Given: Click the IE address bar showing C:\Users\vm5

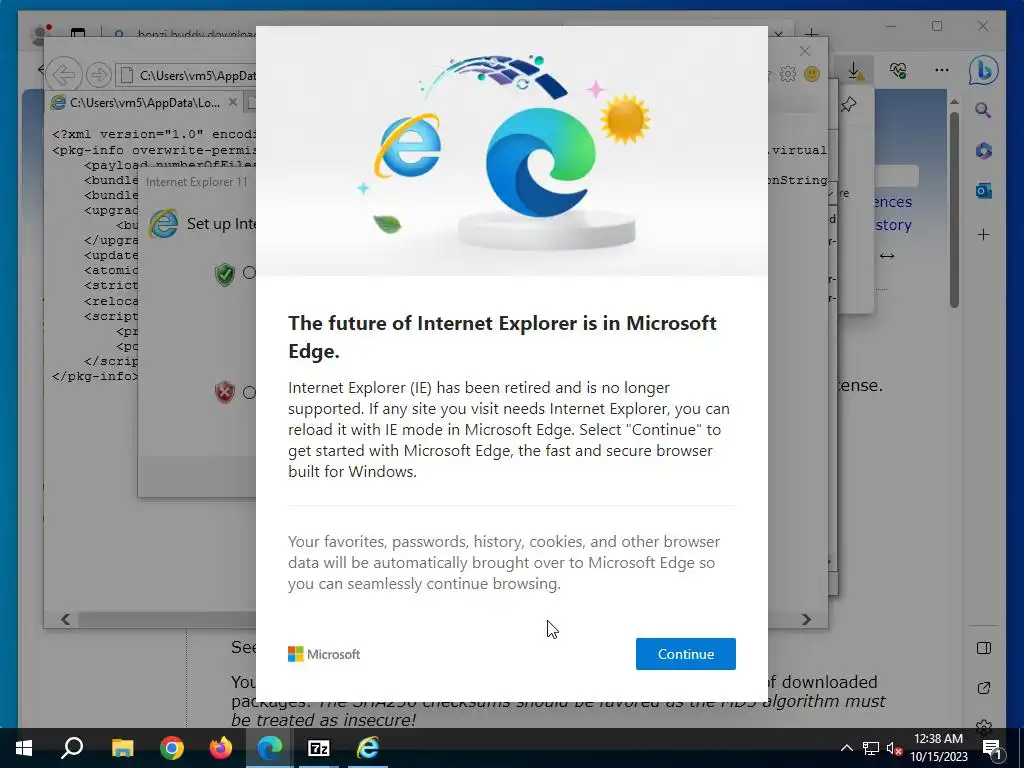Looking at the screenshot, I should point(188,76).
